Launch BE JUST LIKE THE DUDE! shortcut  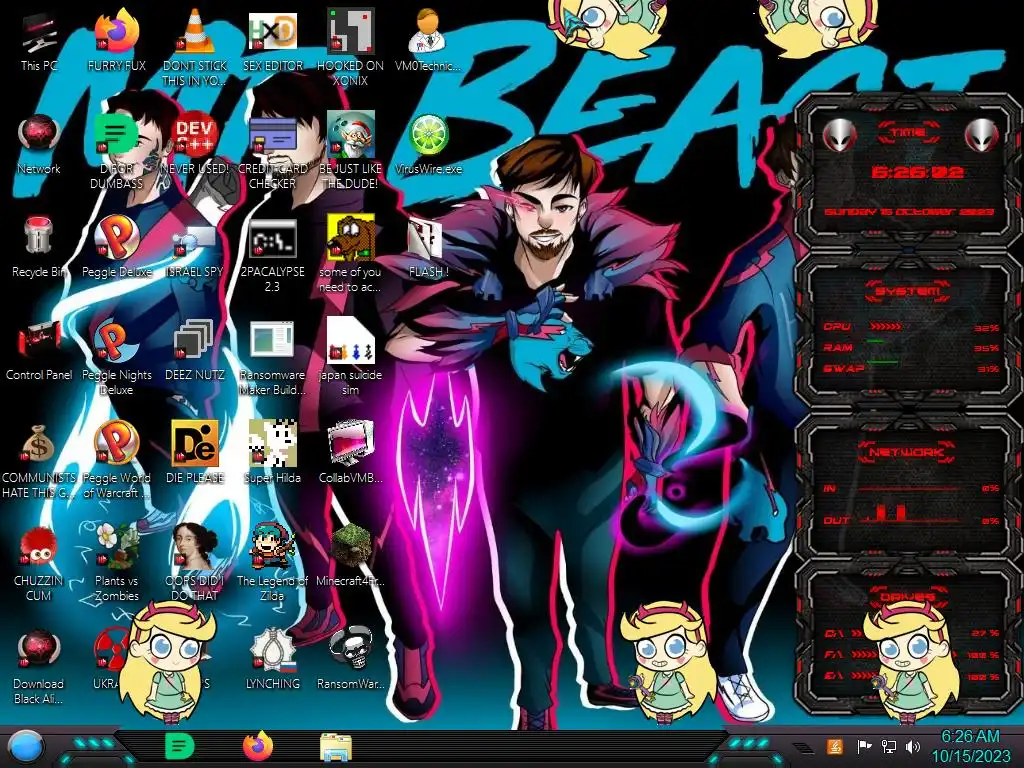coord(350,150)
